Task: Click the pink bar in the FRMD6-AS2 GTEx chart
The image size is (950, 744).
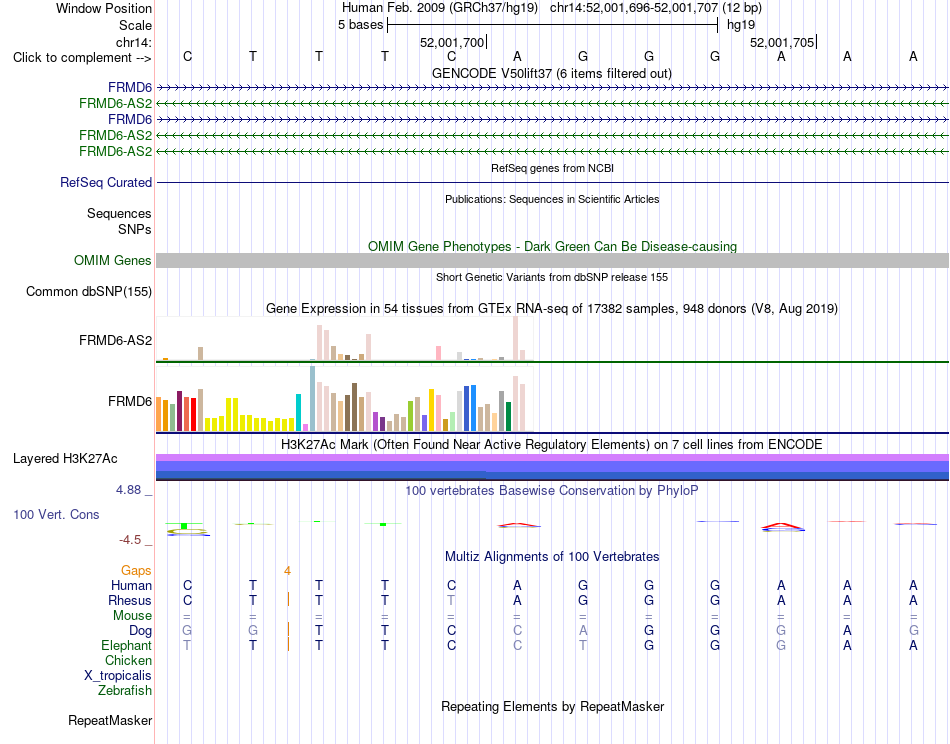Action: 439,353
